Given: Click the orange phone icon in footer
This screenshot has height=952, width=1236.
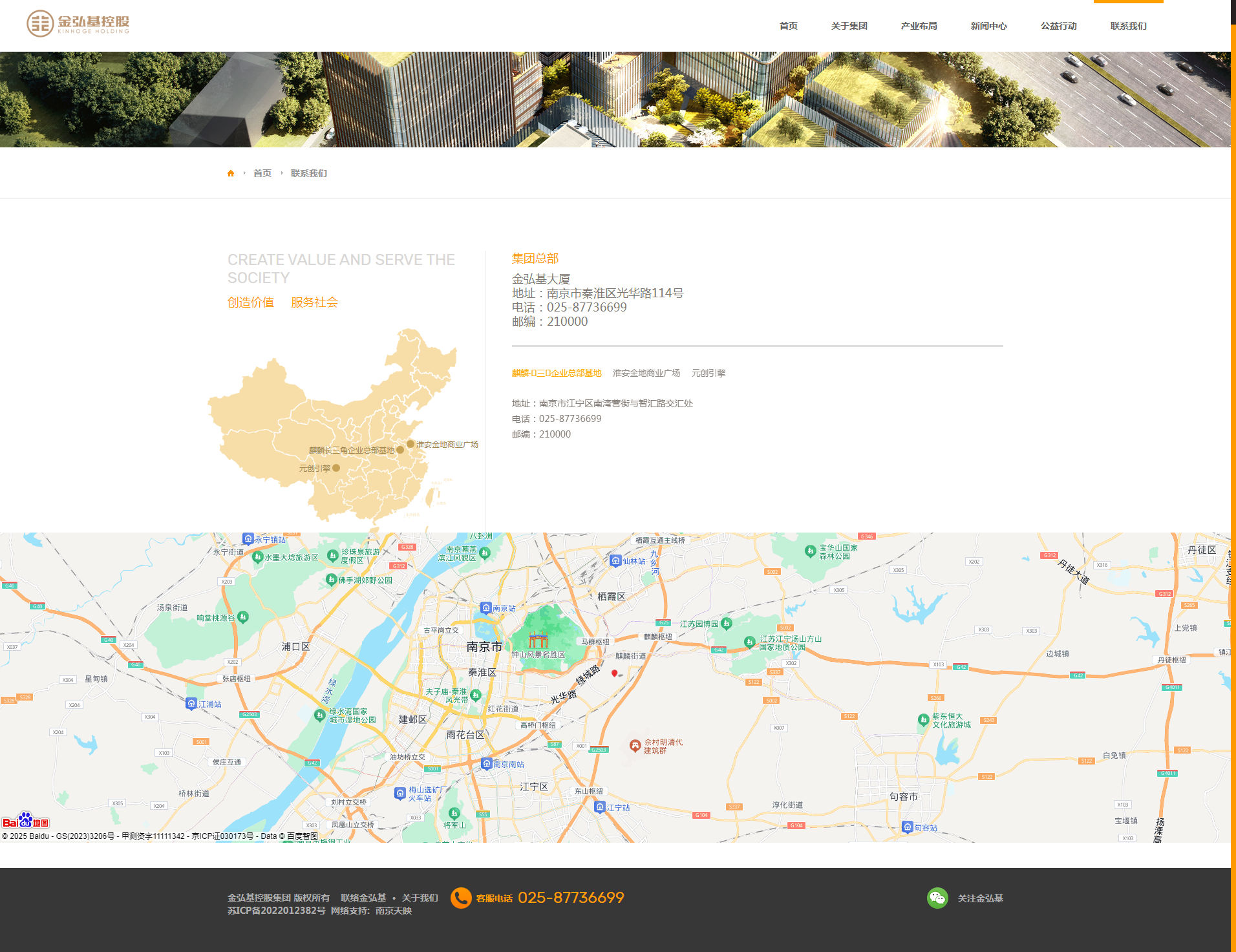Looking at the screenshot, I should coord(461,898).
